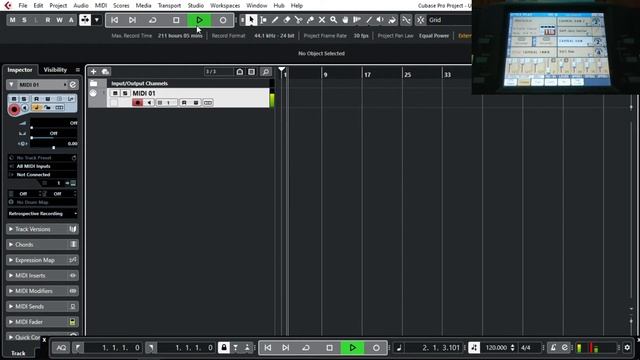The image size is (640, 360).
Task: Click Edit Channel Settings in Inspector
Action: [73, 84]
